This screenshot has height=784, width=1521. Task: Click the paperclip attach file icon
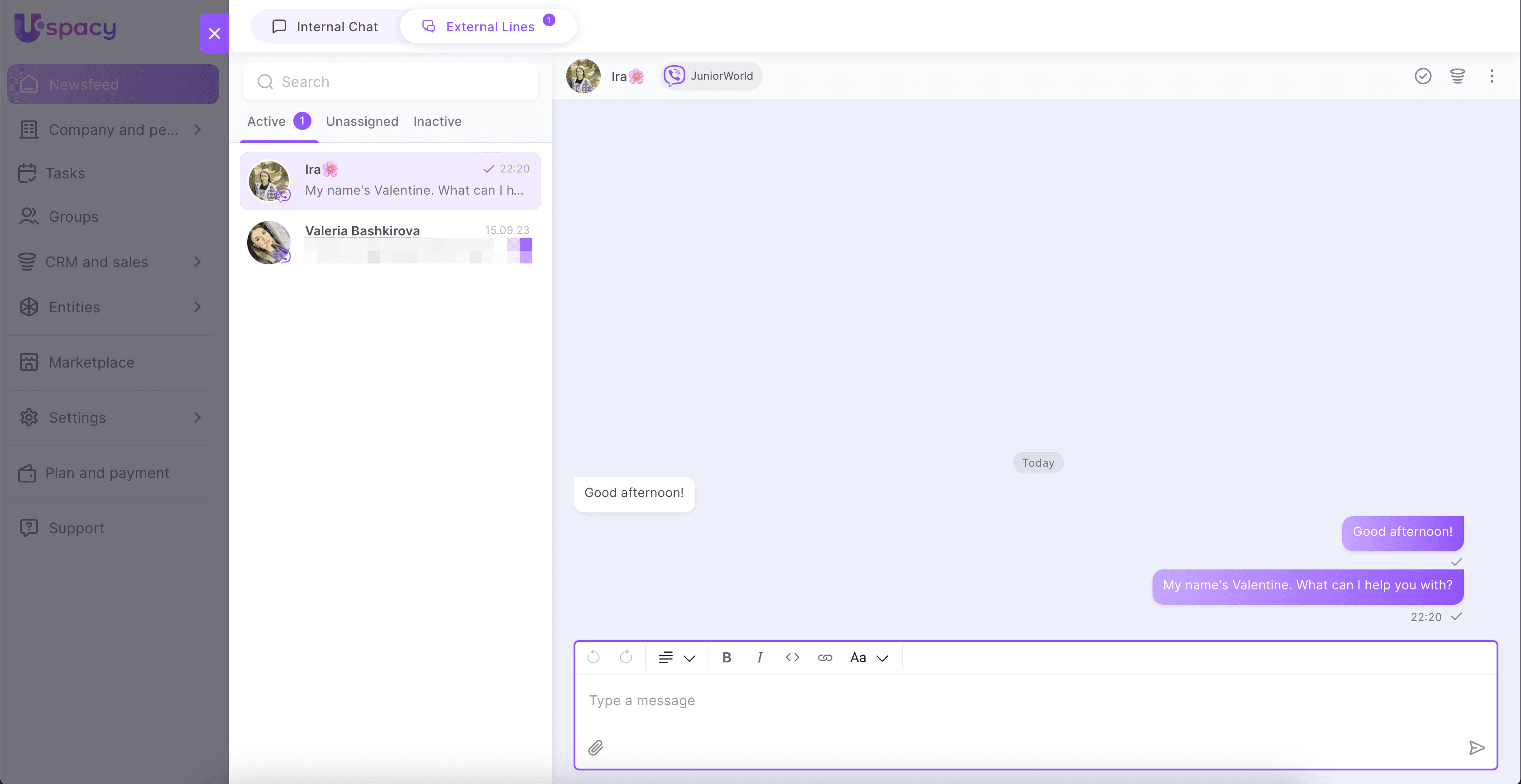[595, 748]
